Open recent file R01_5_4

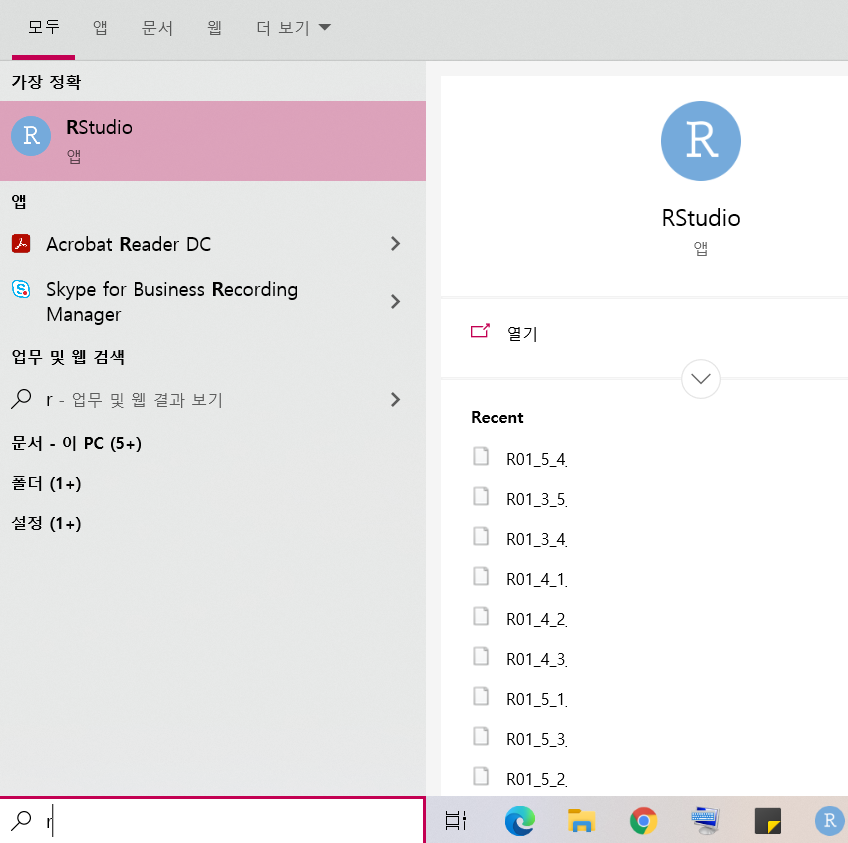[x=536, y=459]
